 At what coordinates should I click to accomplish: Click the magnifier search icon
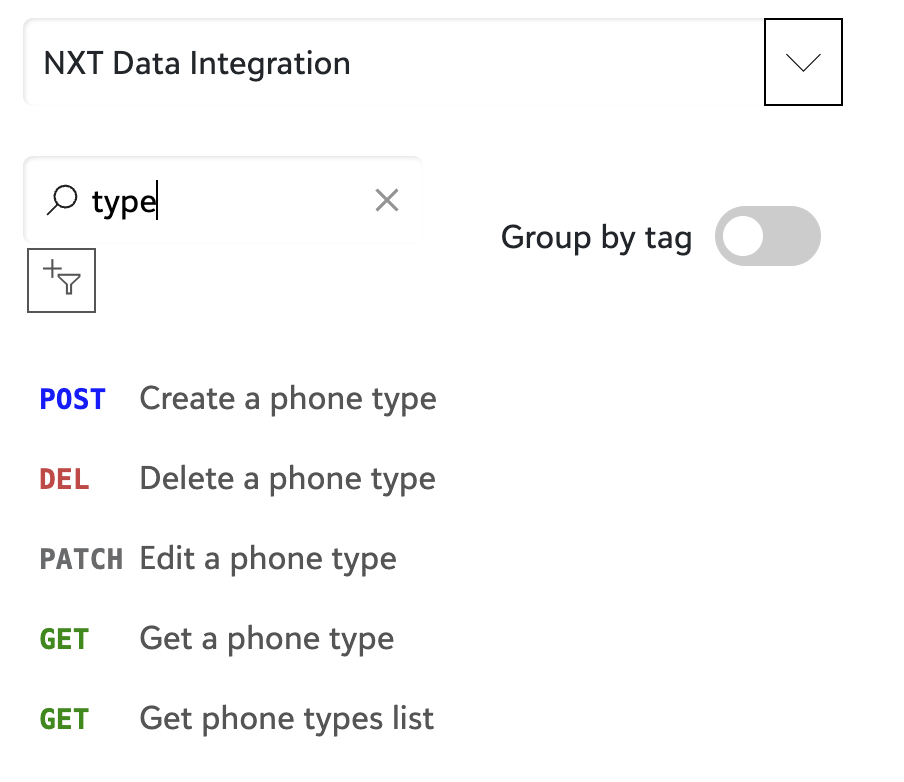coord(62,201)
